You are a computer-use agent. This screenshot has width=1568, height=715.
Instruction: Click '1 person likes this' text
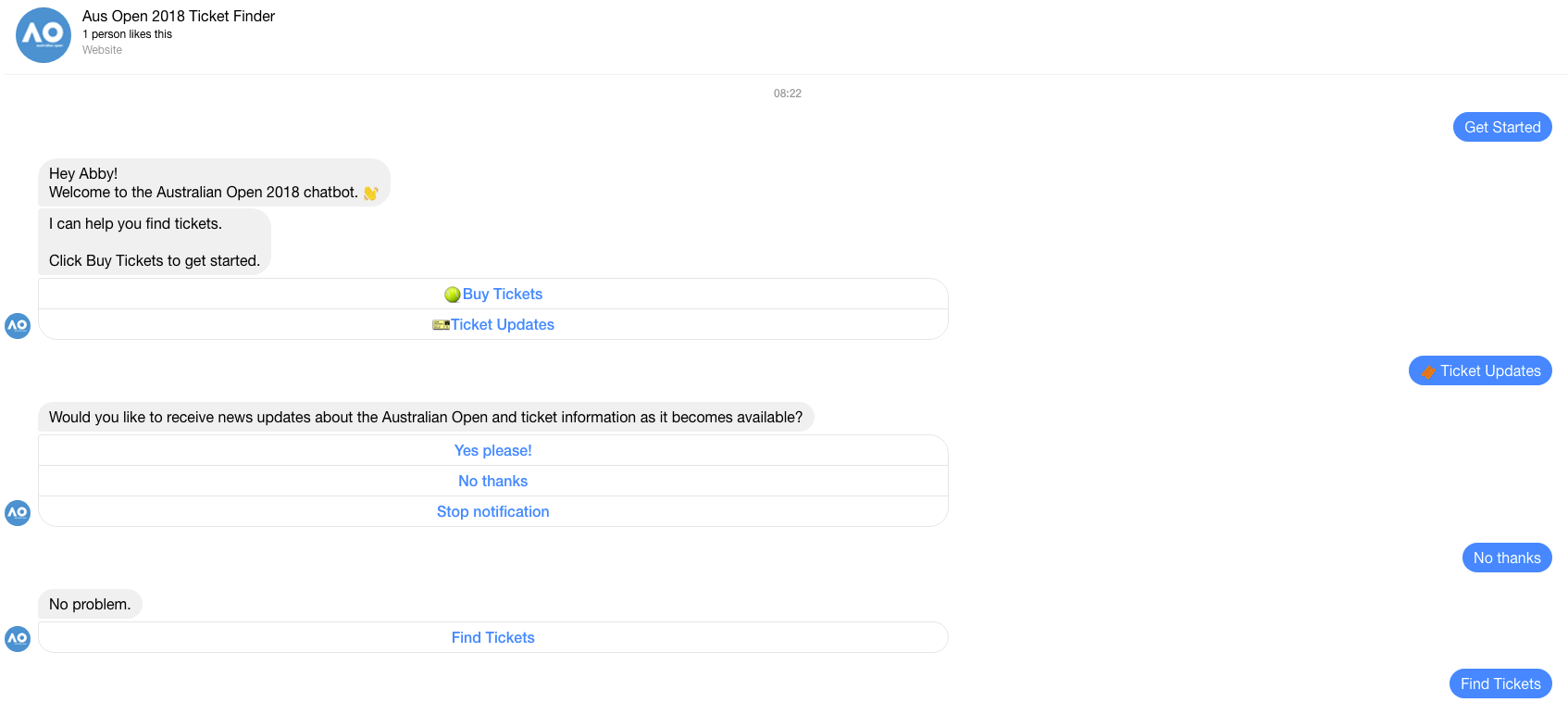pos(127,34)
